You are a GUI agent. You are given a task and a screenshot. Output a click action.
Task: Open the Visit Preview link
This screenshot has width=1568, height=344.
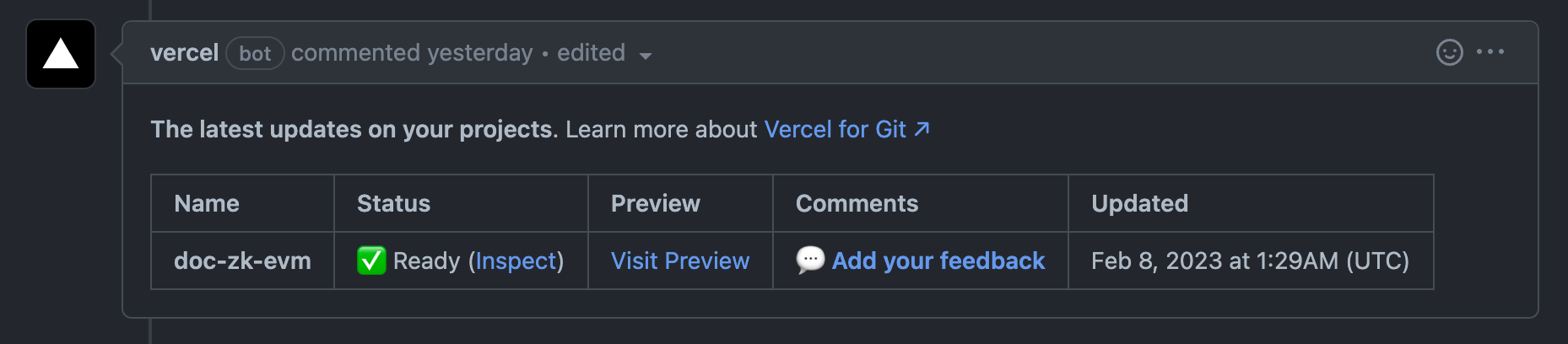(x=680, y=261)
